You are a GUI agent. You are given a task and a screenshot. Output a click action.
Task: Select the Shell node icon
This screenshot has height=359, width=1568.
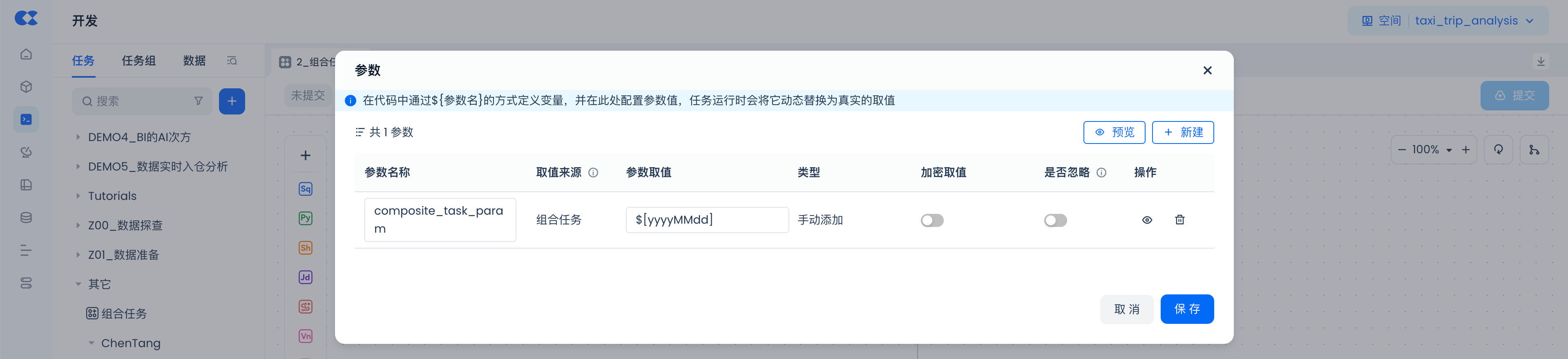point(306,247)
